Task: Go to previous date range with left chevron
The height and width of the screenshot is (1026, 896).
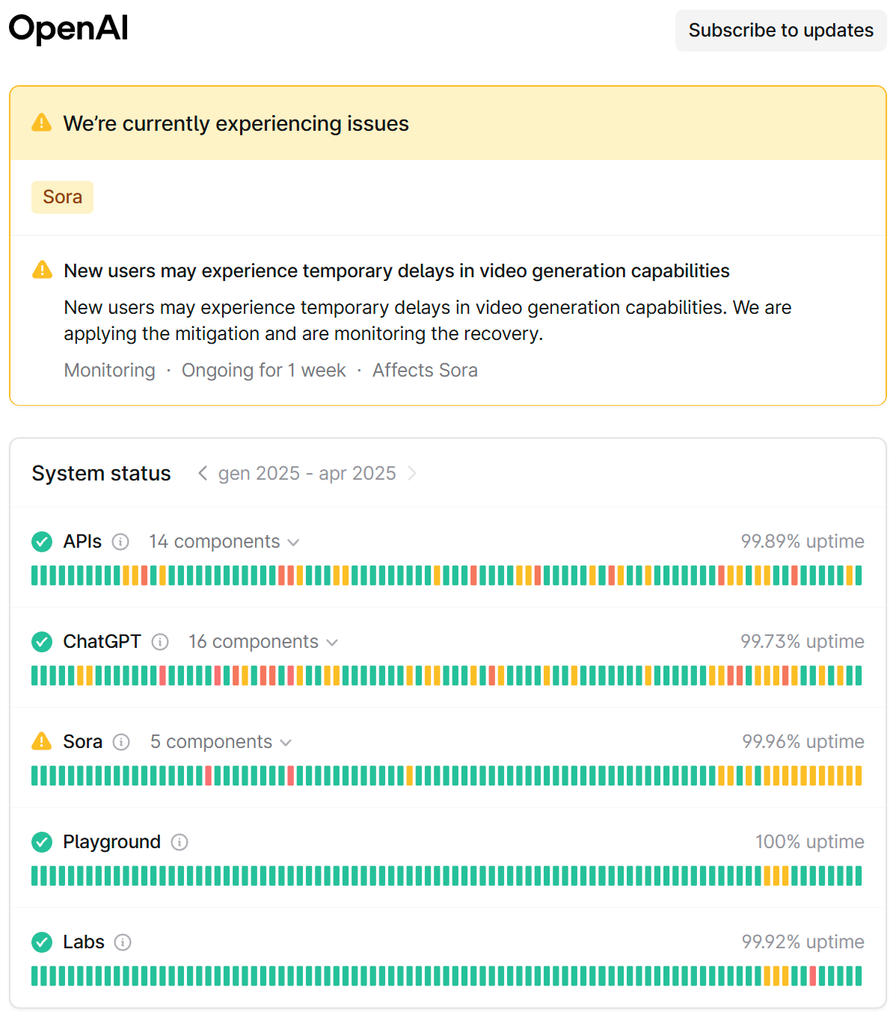Action: [x=203, y=473]
